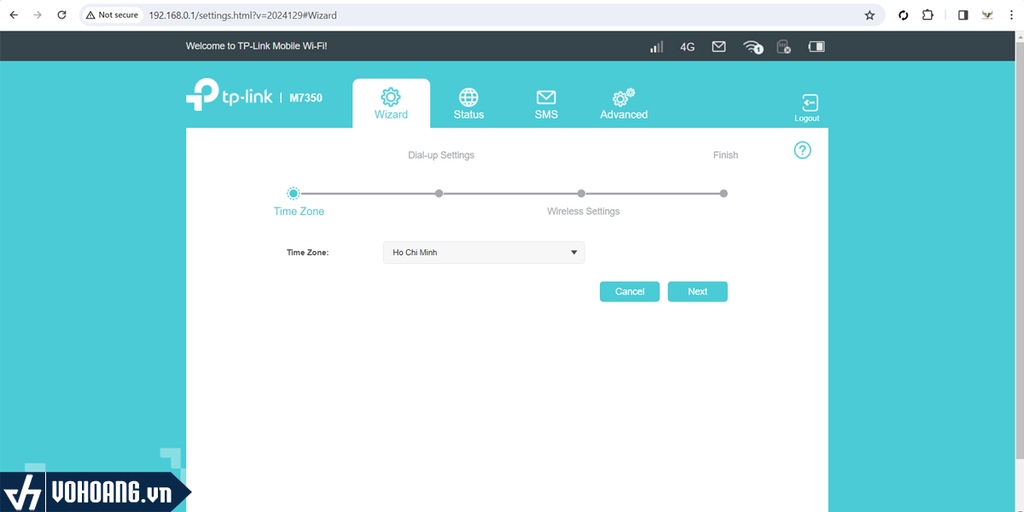The width and height of the screenshot is (1024, 512).
Task: Reload the page with refresh icon
Action: click(61, 15)
